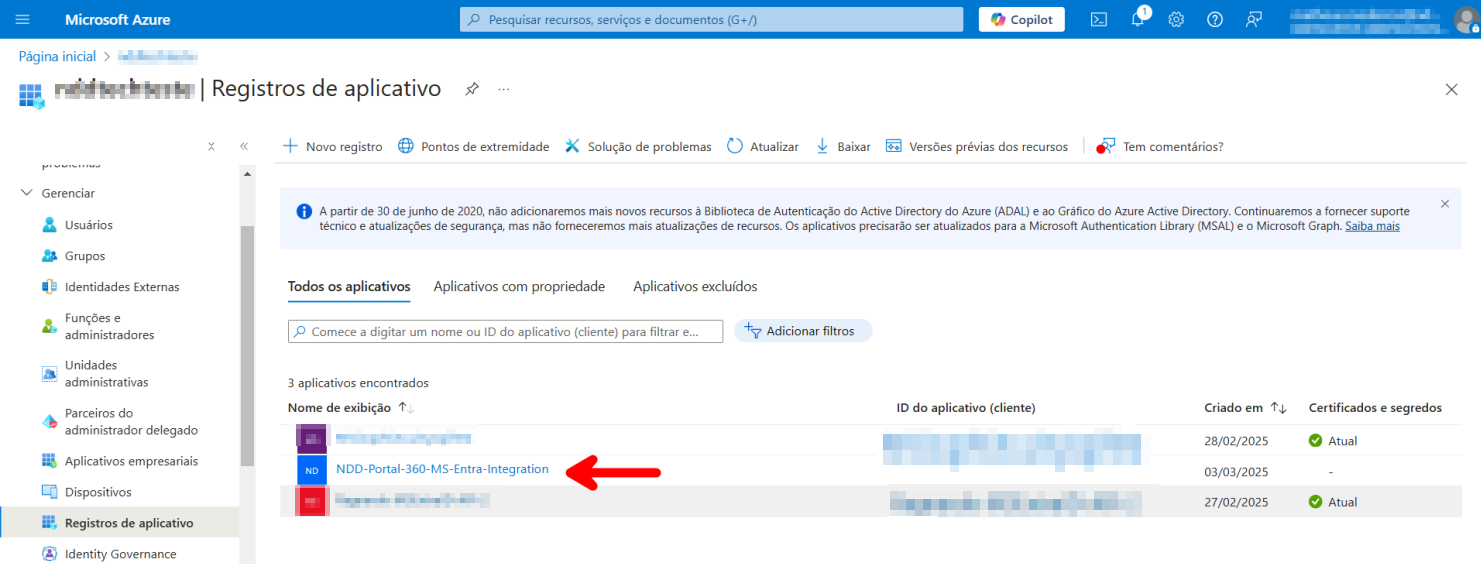Dismiss the ADAL information banner

point(1444,204)
